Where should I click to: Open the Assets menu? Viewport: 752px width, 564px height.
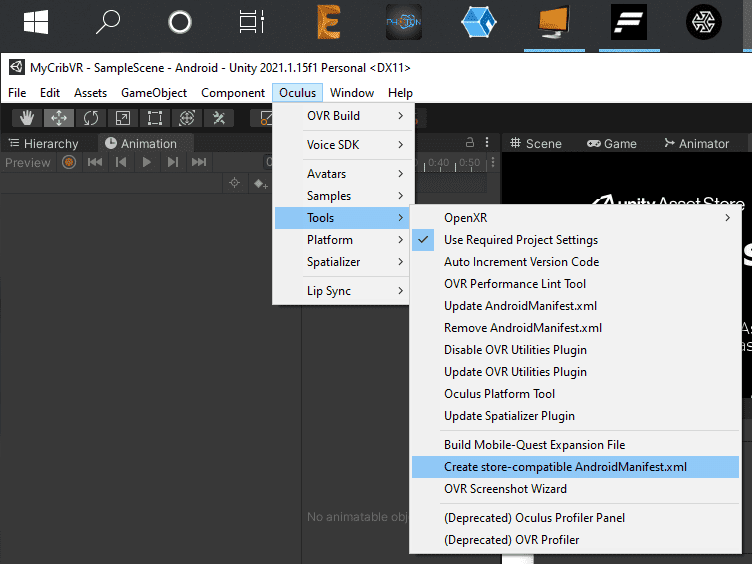tap(90, 93)
